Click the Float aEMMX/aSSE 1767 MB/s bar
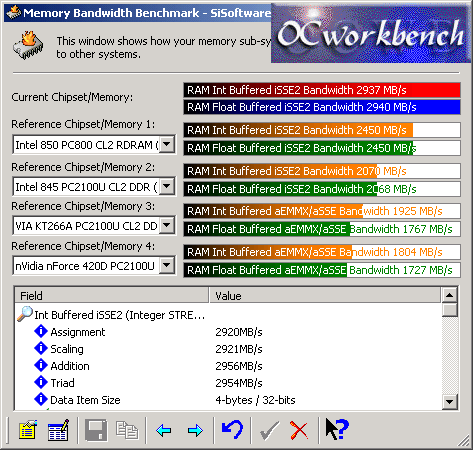Screen dimensions: 473x450 (322, 229)
